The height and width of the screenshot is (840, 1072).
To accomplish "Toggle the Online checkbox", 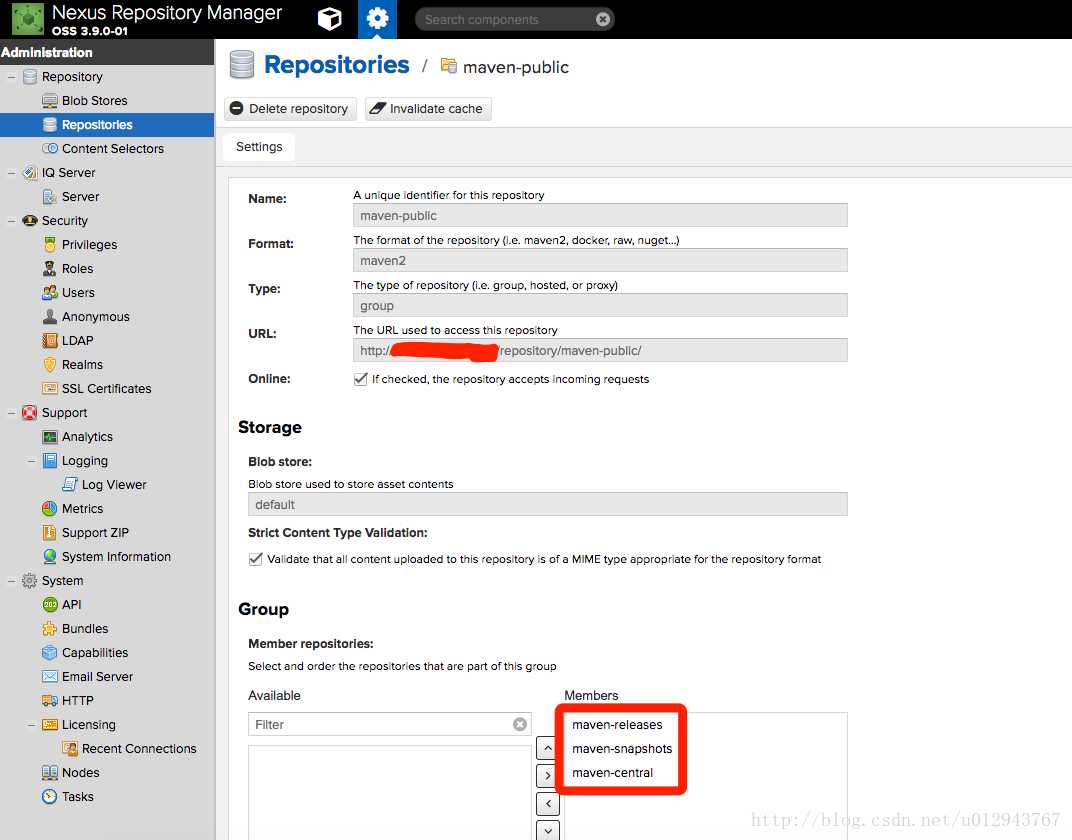I will [x=360, y=379].
